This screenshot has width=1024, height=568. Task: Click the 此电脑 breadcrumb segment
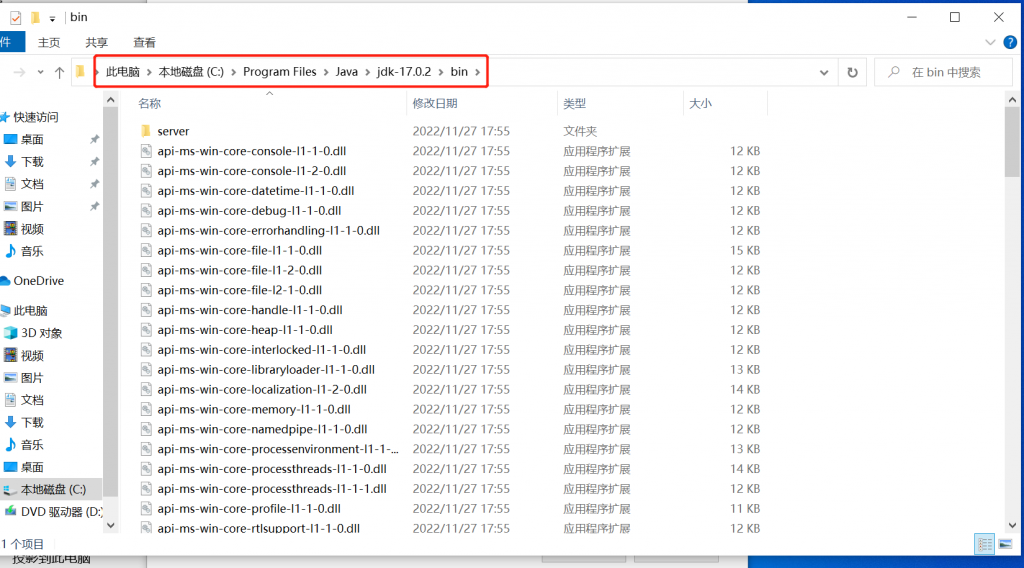tap(123, 72)
